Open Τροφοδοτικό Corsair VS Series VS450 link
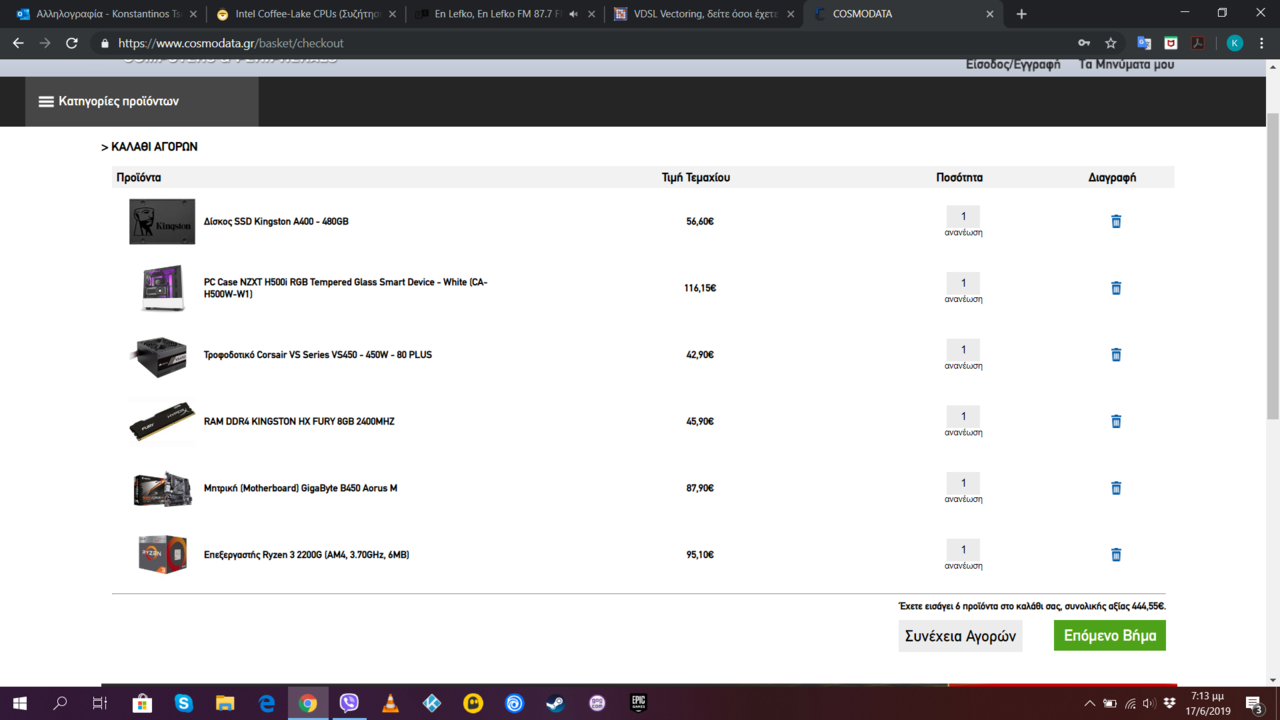This screenshot has width=1280, height=720. 318,355
